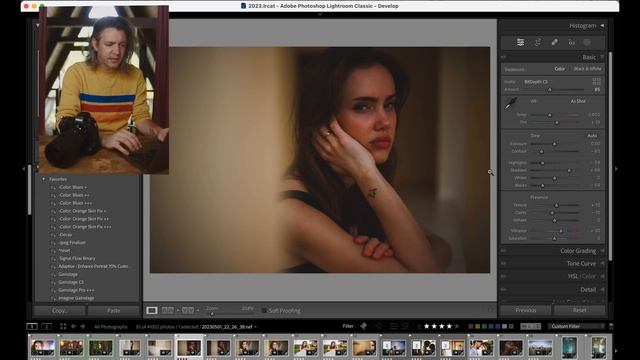Collapse the Favorites preset group
The height and width of the screenshot is (360, 640).
click(x=43, y=179)
